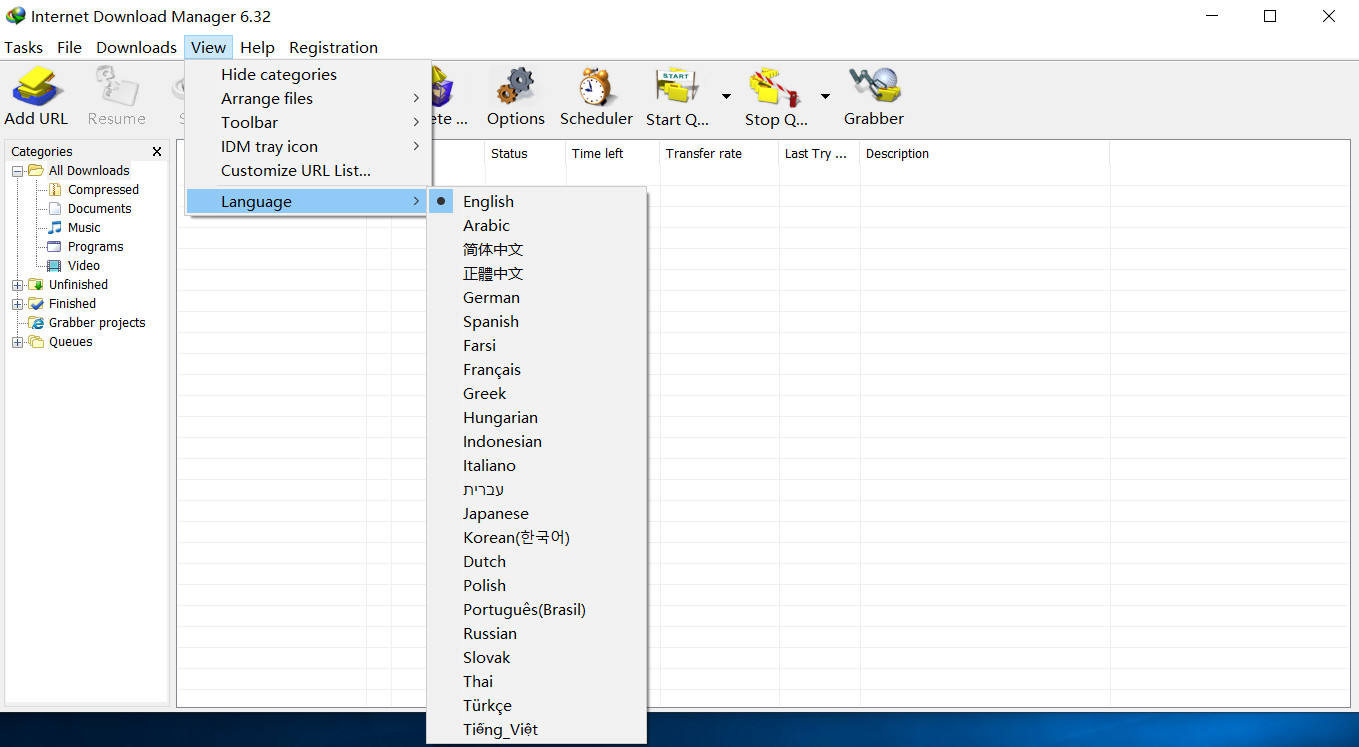Select Polish language option
The height and width of the screenshot is (747, 1359).
tap(537, 585)
